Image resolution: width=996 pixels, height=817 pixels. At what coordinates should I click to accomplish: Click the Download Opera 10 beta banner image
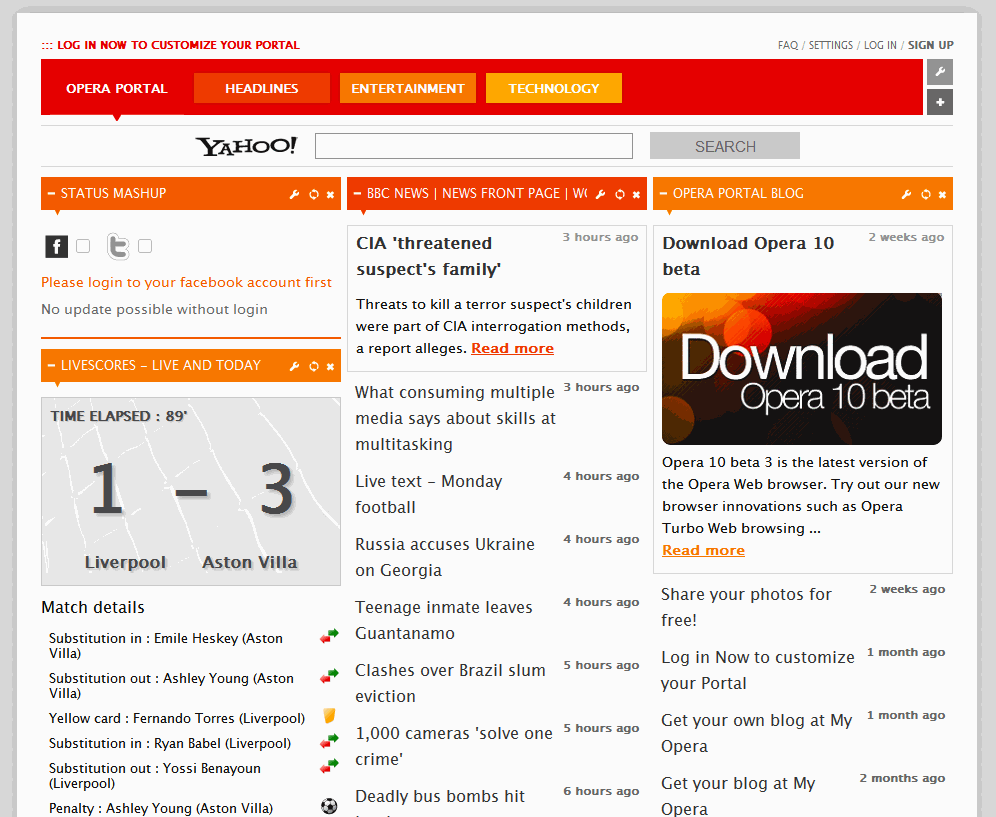(801, 368)
